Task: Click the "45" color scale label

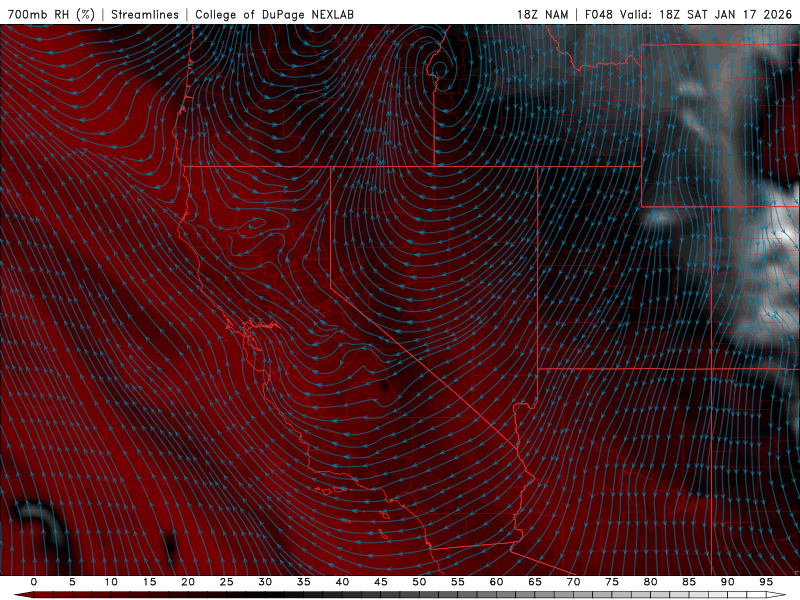Action: [381, 582]
